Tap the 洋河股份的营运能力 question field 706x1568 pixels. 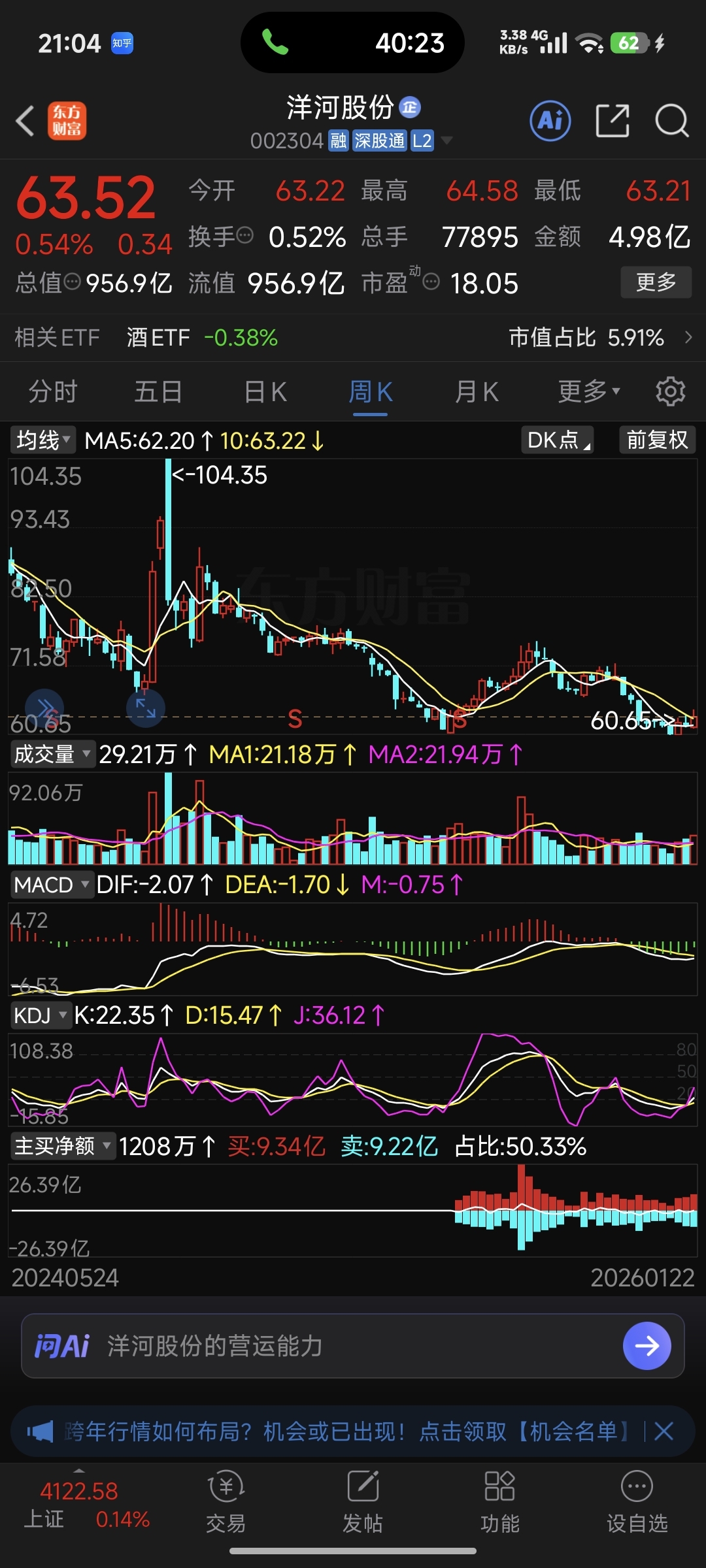353,1346
